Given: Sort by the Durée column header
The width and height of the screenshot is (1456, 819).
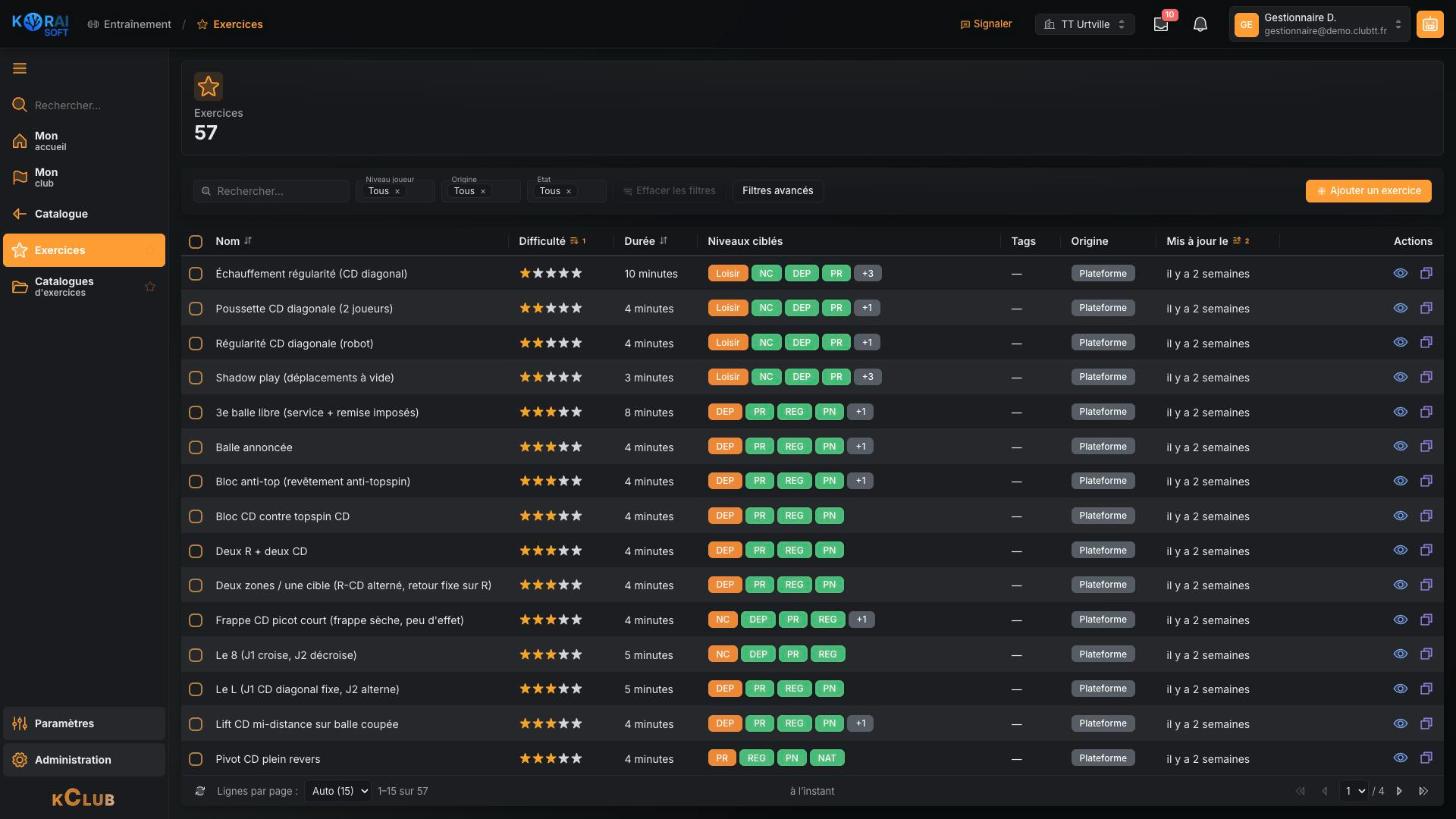Looking at the screenshot, I should click(x=646, y=241).
